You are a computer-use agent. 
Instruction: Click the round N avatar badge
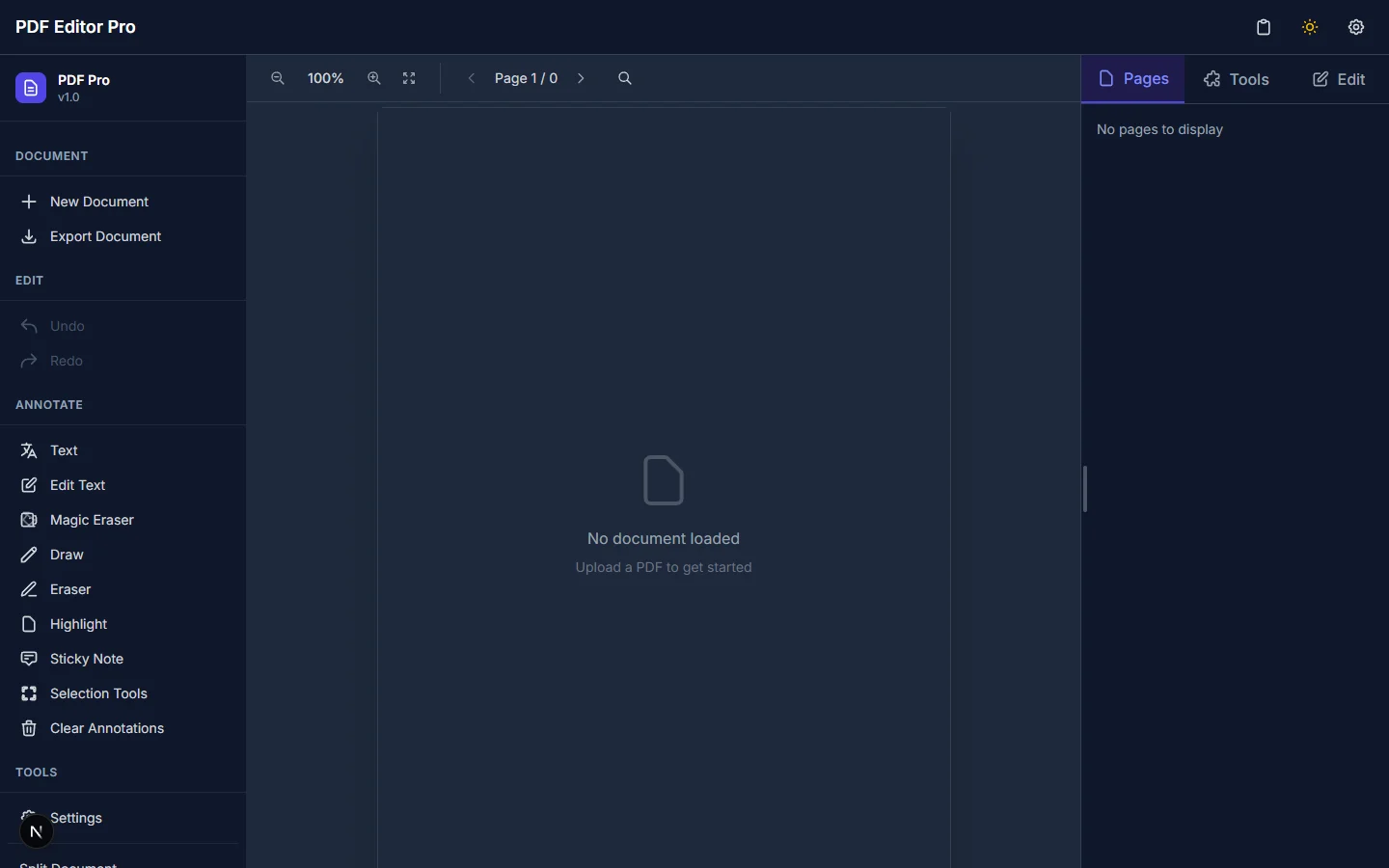(37, 831)
